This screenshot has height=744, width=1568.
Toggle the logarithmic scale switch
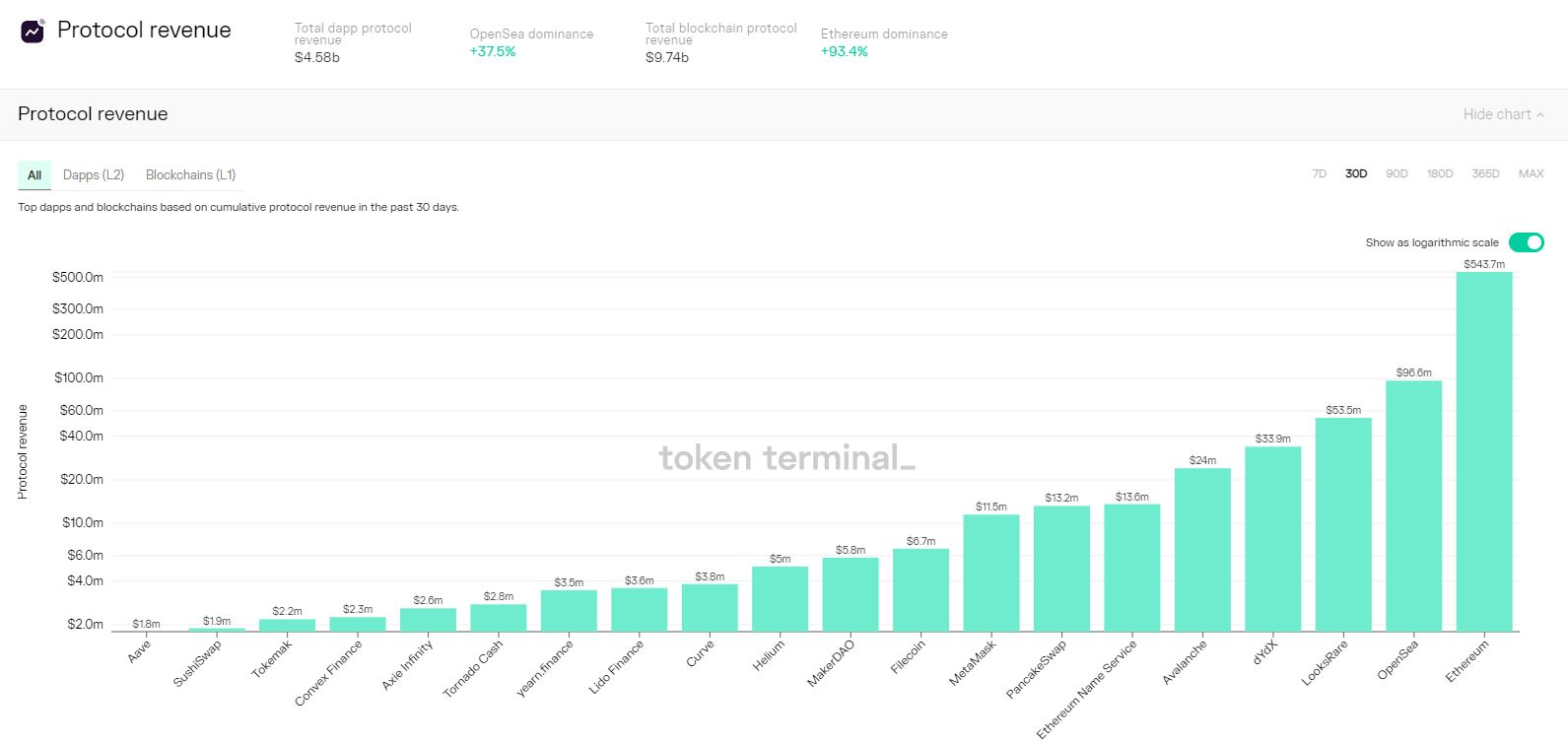pos(1527,242)
